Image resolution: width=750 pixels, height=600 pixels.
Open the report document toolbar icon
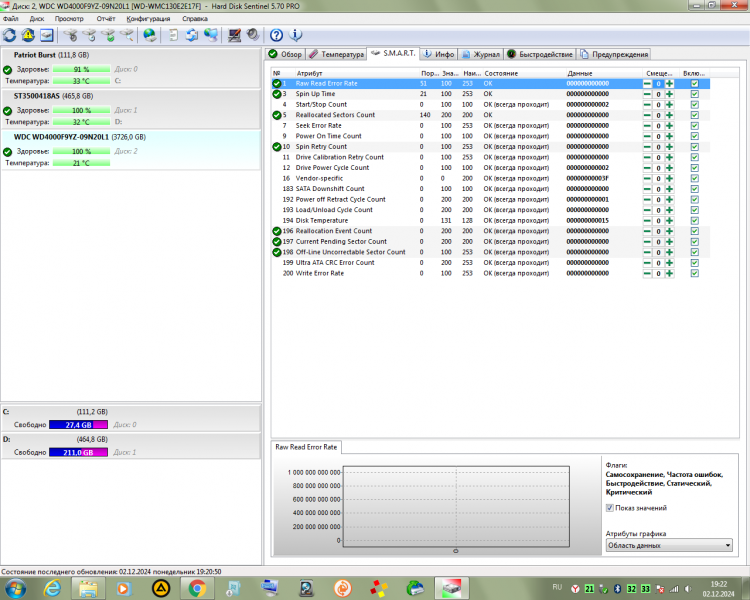[x=174, y=35]
